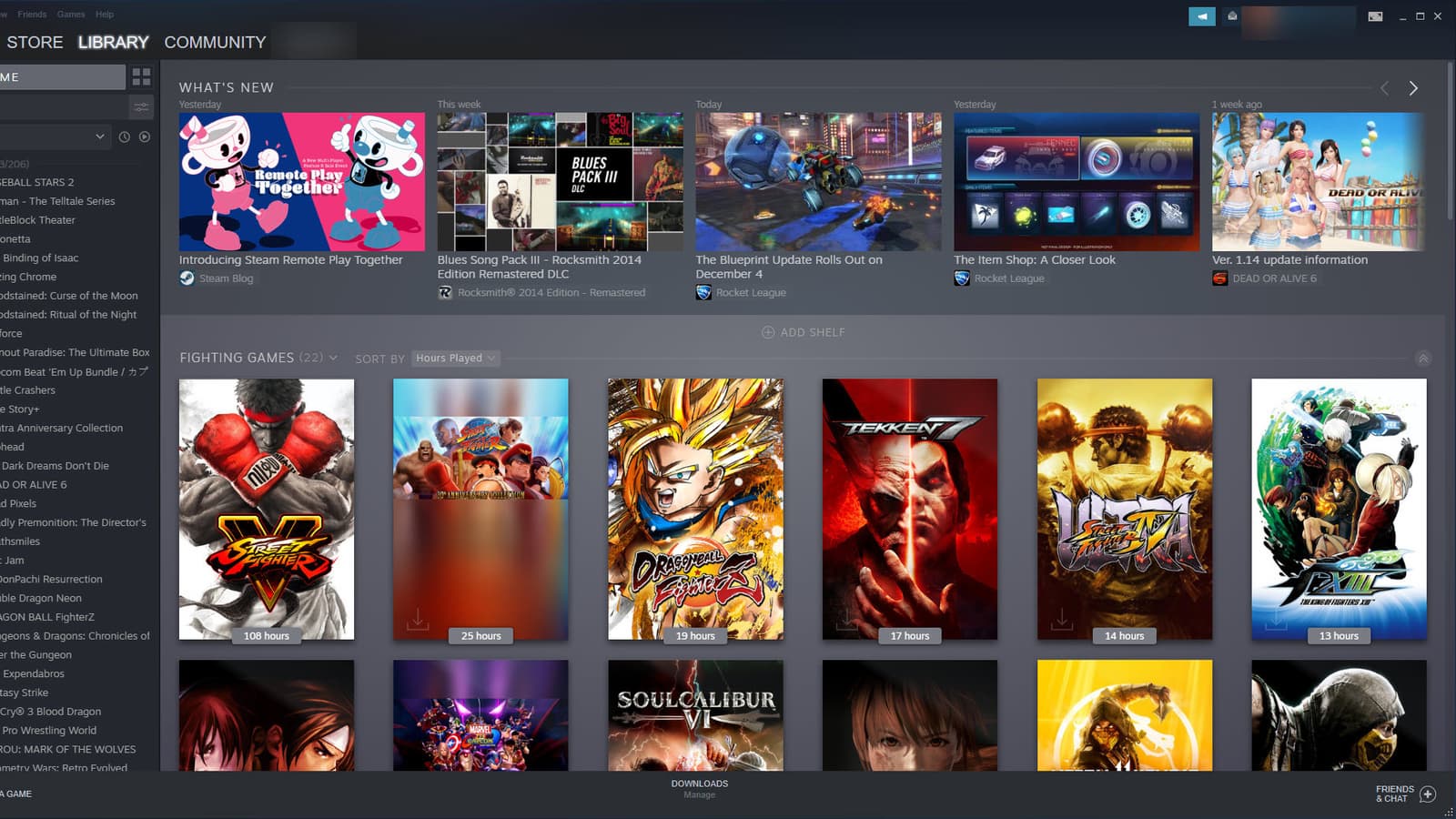The image size is (1456, 819).
Task: Open the announcements megaphone icon
Action: coord(1202,16)
